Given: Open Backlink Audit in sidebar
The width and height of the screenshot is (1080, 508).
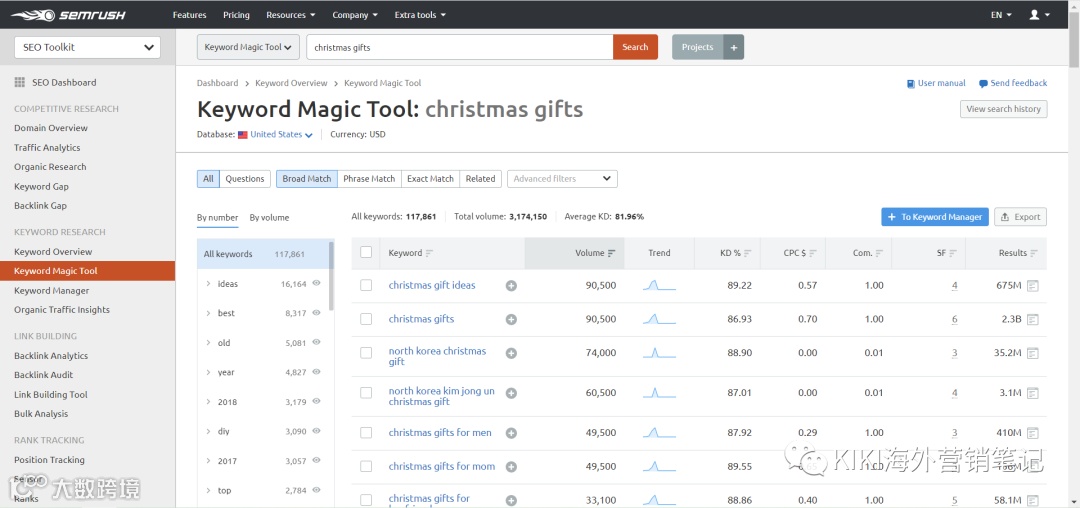Looking at the screenshot, I should 43,375.
